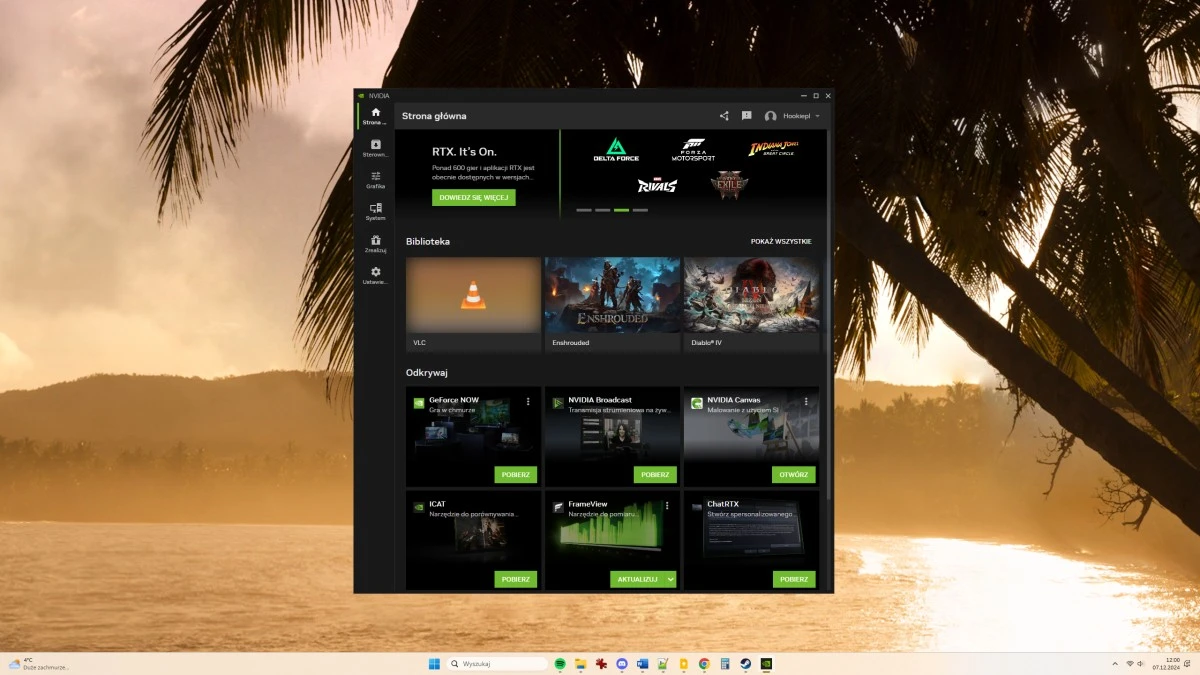Launch Steam from the taskbar
The height and width of the screenshot is (675, 1200).
point(746,664)
